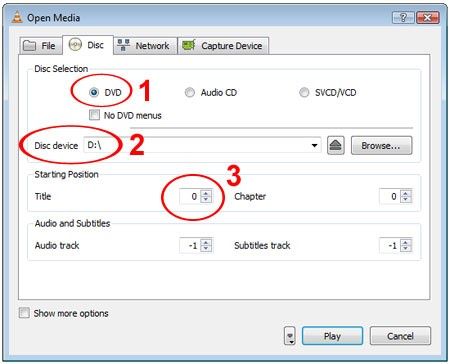Click the help question mark button
Viewport: 450px width, 364px height.
(403, 17)
